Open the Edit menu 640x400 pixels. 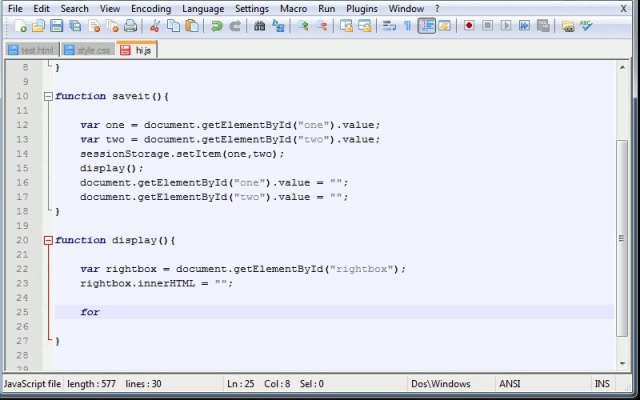(41, 9)
